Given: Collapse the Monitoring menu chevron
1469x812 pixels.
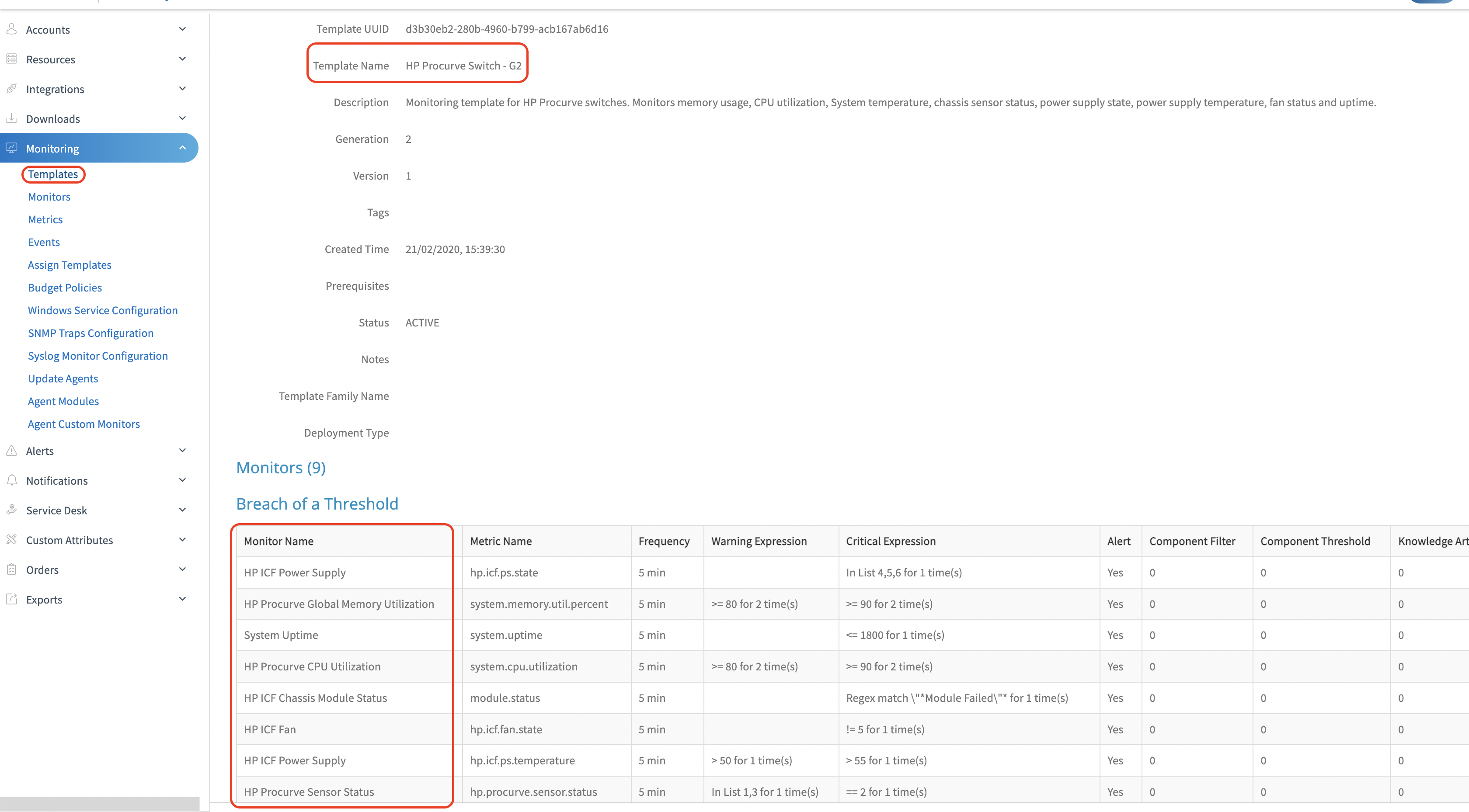Looking at the screenshot, I should (182, 148).
